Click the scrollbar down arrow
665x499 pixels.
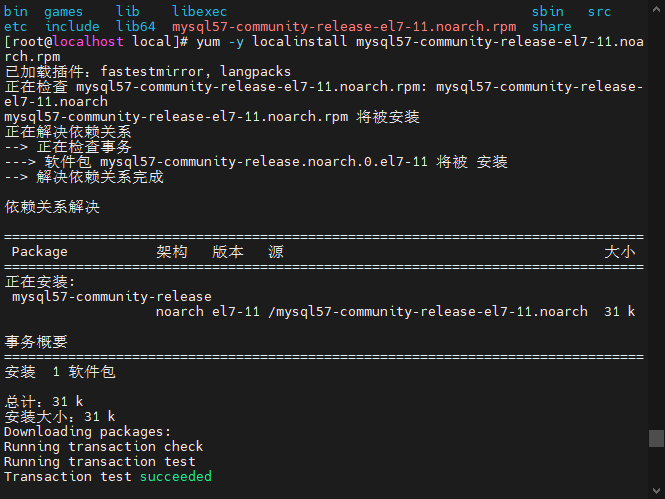coord(656,491)
